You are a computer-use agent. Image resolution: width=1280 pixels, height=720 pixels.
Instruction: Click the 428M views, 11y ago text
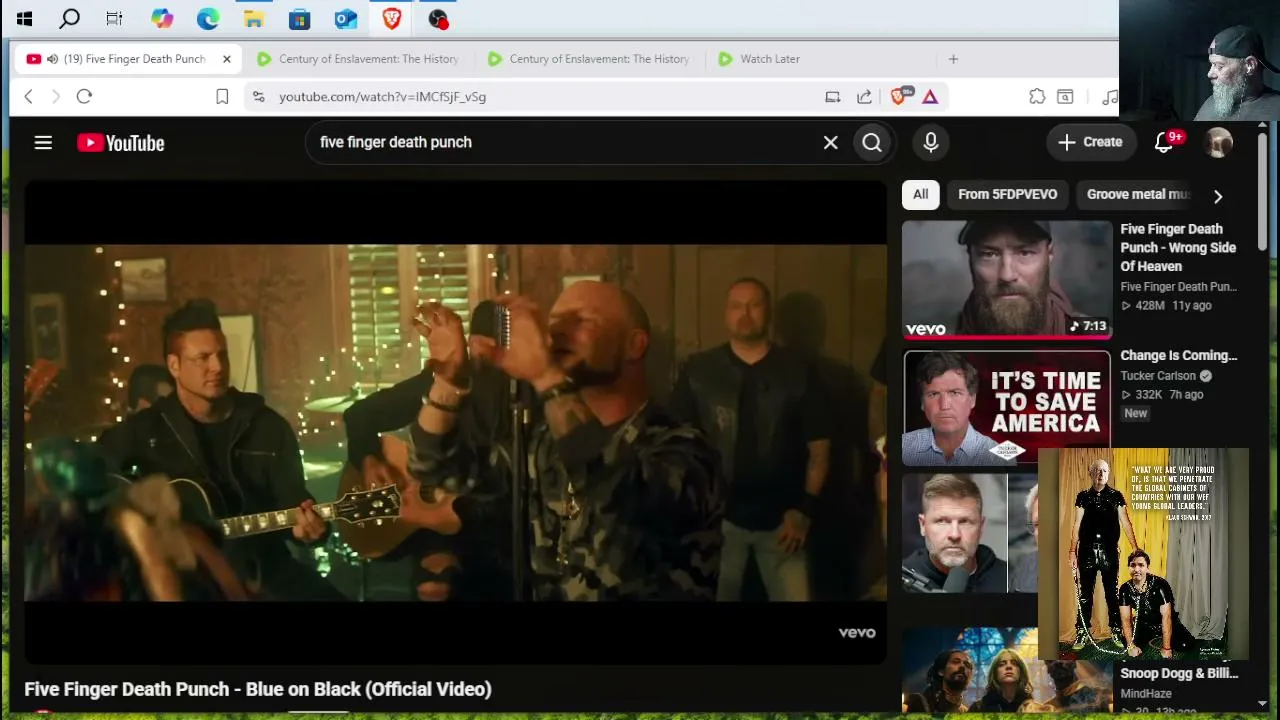tap(1166, 305)
